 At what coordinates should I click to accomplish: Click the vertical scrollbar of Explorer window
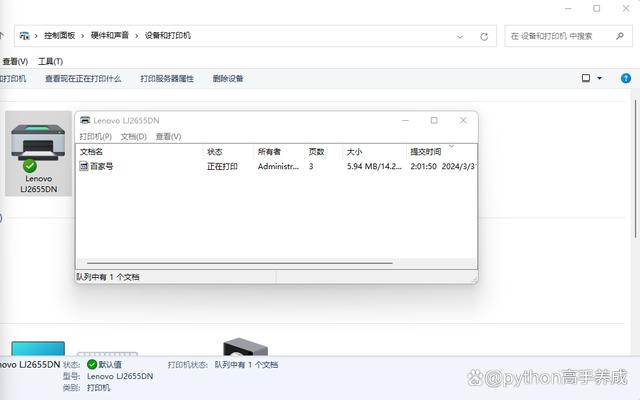[x=636, y=169]
